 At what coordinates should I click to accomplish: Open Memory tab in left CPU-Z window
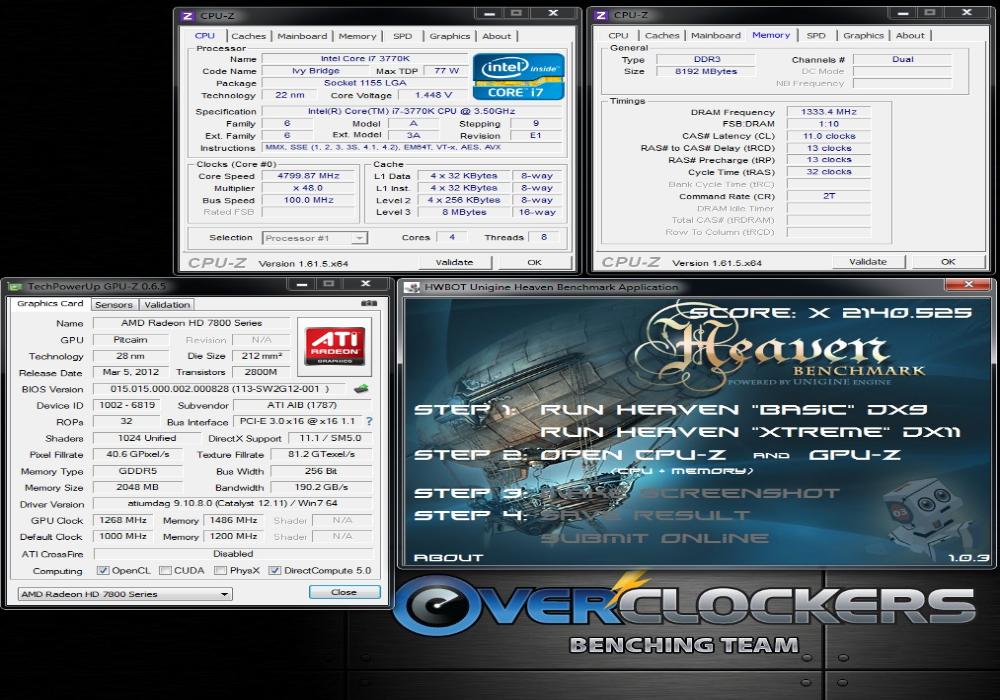coord(357,36)
